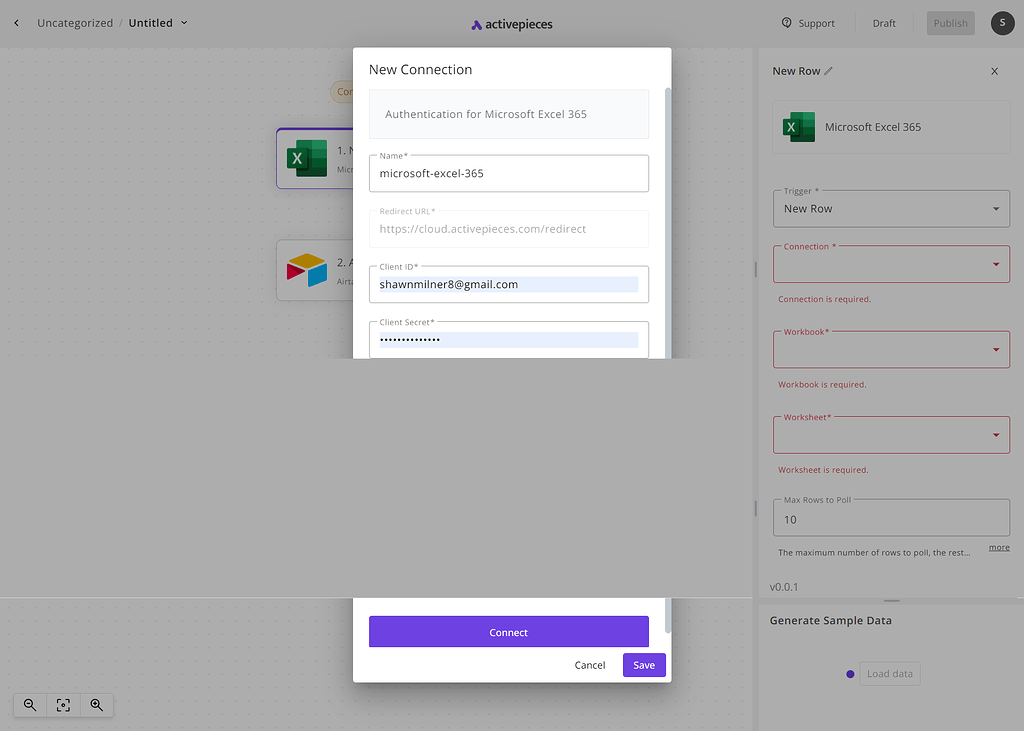Save the new connection

pos(644,665)
